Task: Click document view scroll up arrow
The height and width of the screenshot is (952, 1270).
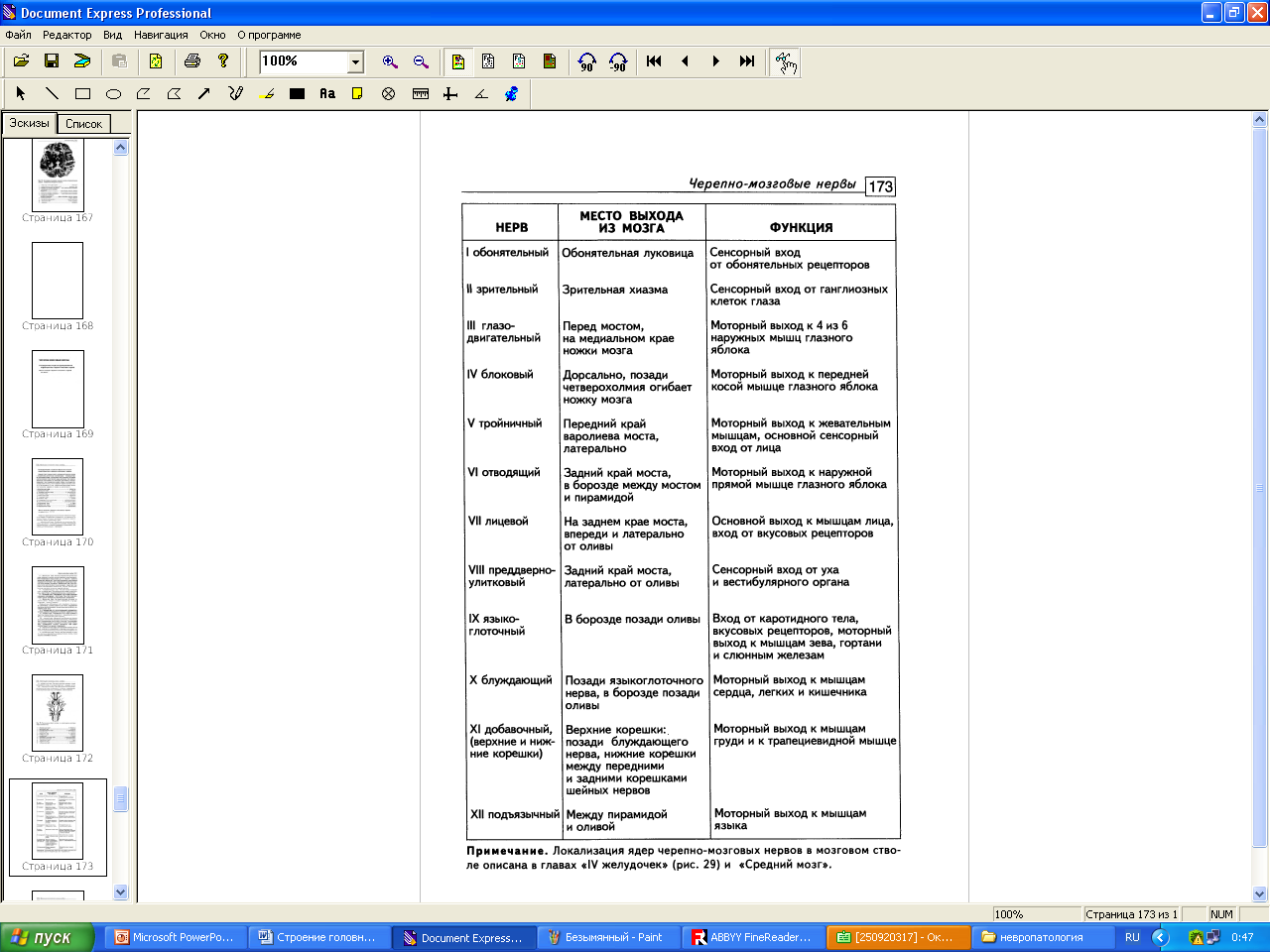Action: [1260, 119]
